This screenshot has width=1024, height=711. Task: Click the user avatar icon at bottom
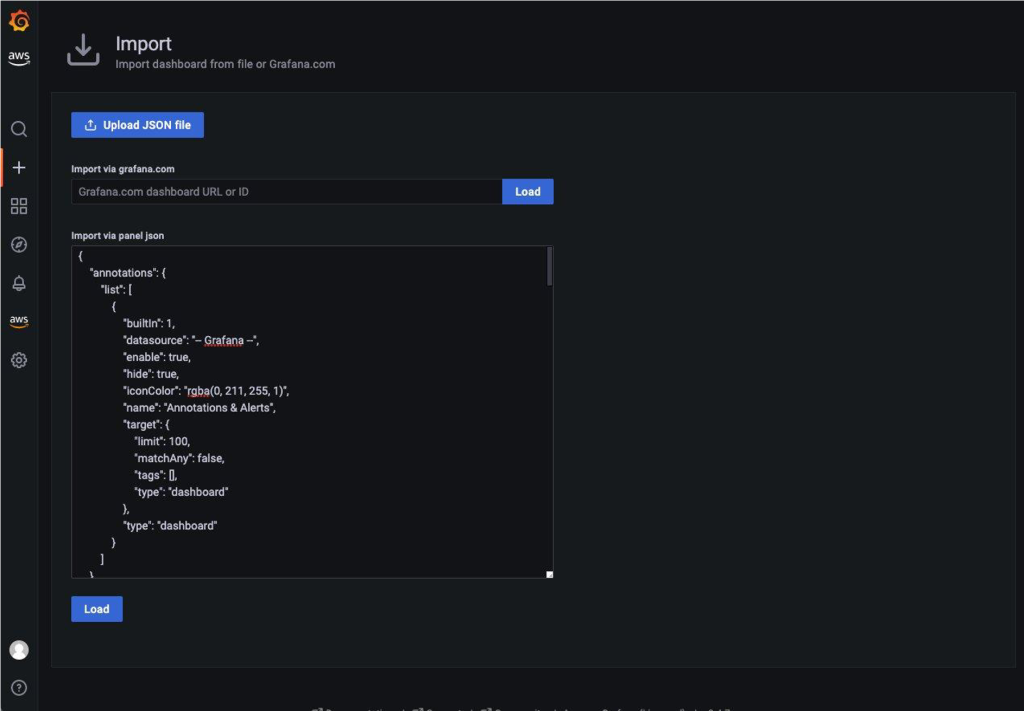[18, 649]
